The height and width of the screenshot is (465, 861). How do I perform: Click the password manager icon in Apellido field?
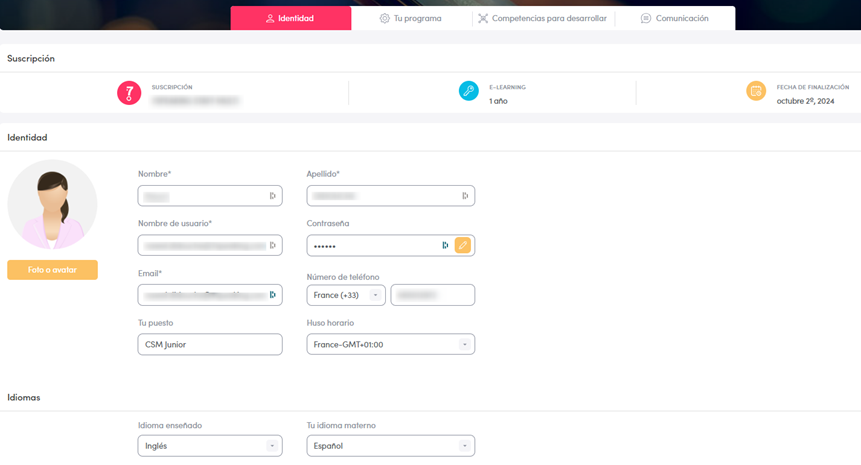click(x=465, y=196)
